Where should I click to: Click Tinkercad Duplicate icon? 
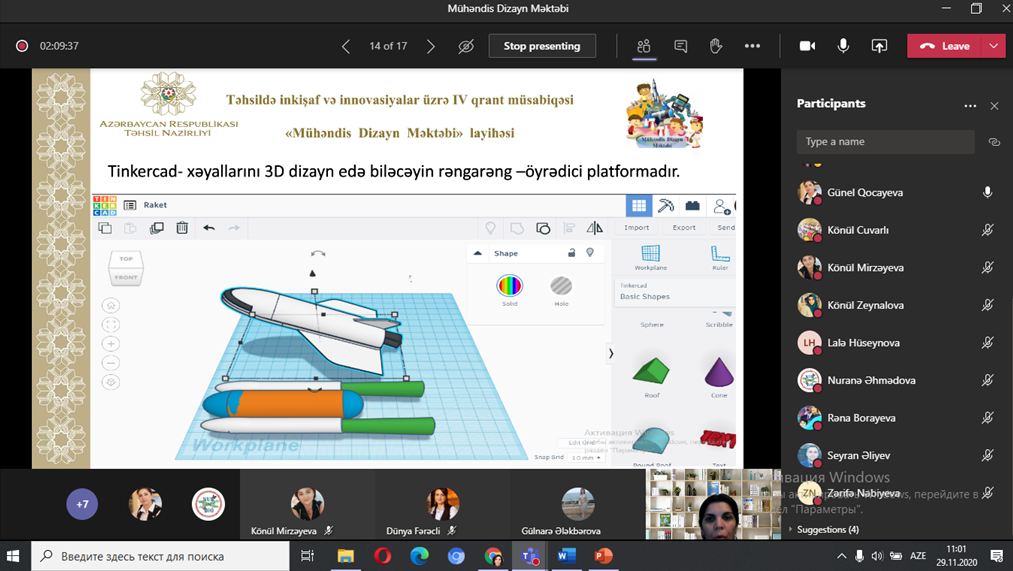coord(156,228)
